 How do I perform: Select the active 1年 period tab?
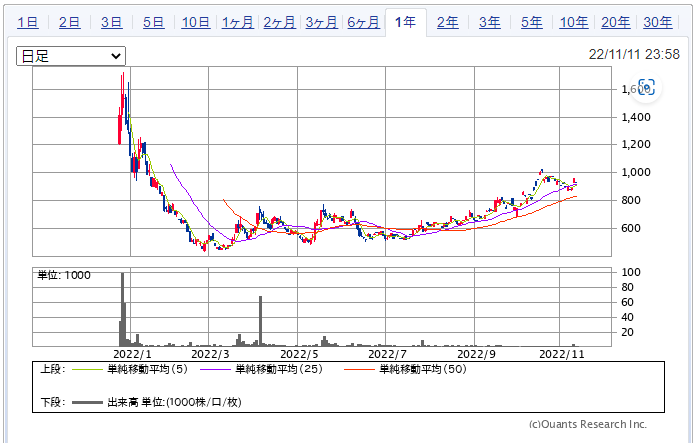[405, 22]
